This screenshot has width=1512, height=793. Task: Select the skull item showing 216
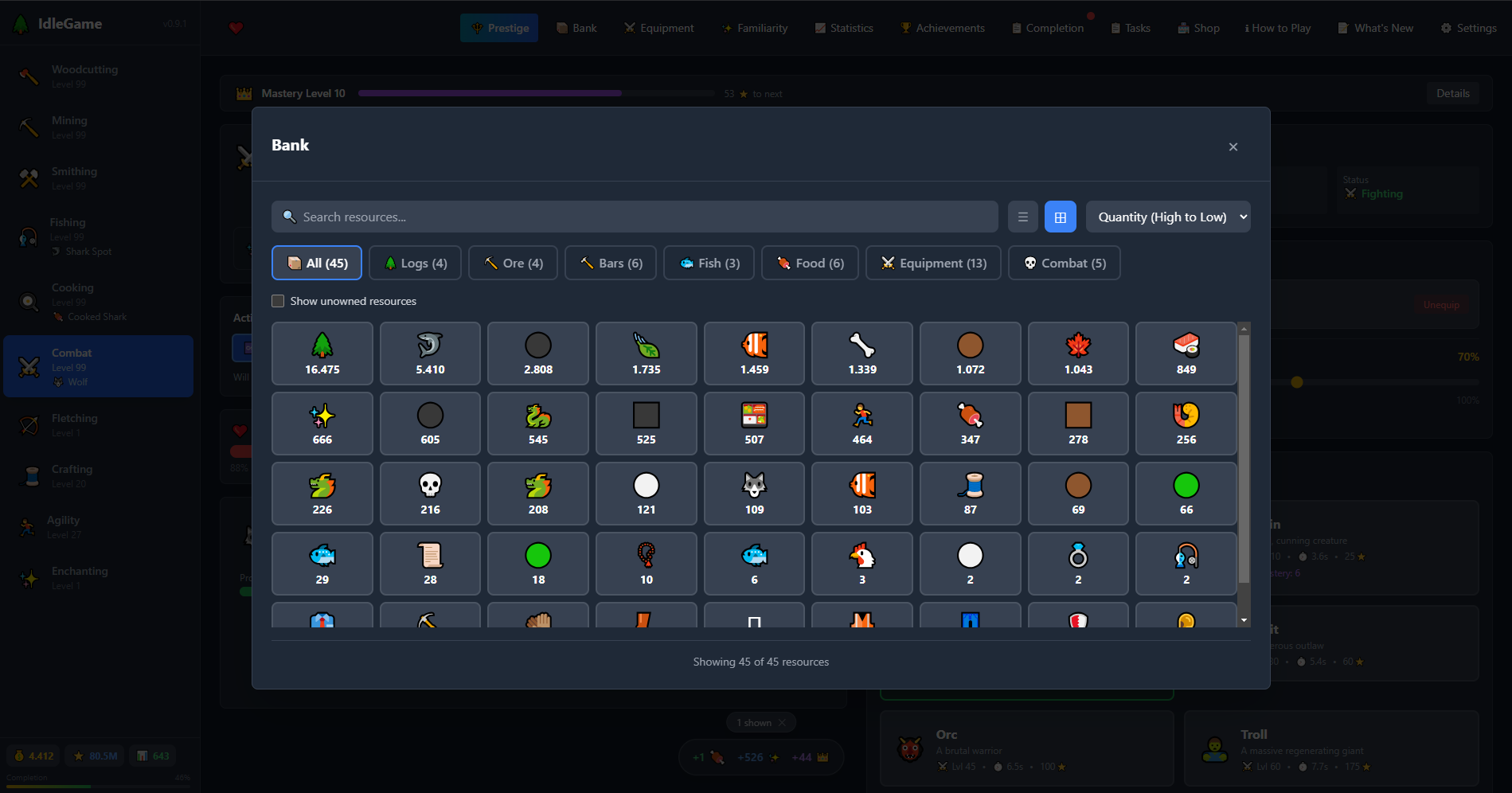pyautogui.click(x=430, y=494)
